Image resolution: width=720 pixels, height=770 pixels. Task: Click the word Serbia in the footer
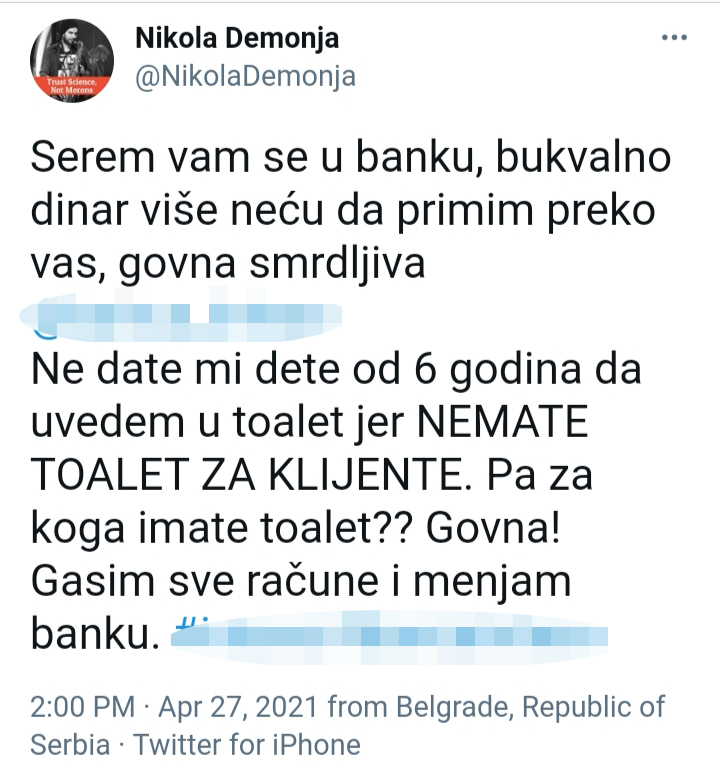(x=70, y=744)
